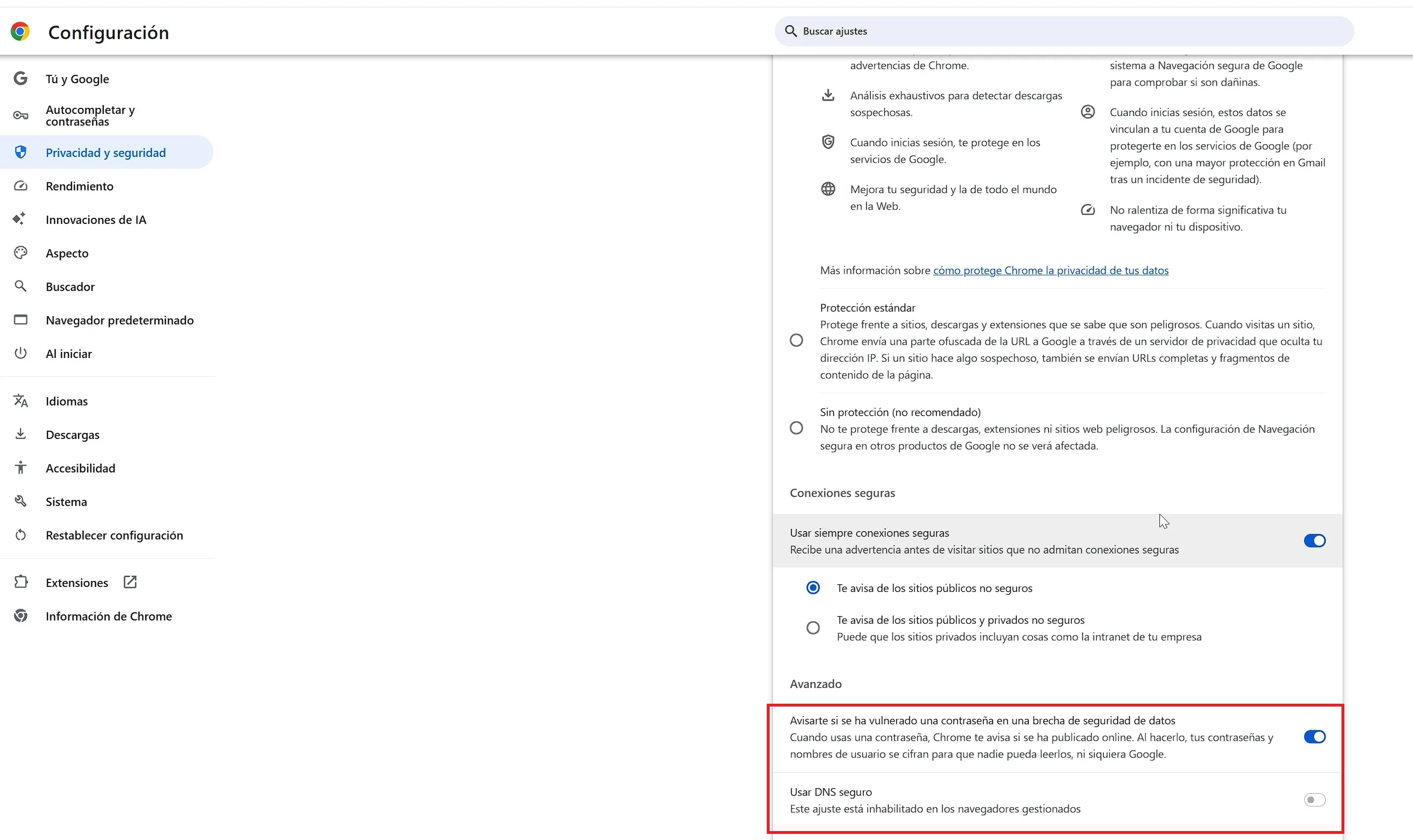
Task: Click the Chrome logo beside Configuración
Action: point(20,32)
